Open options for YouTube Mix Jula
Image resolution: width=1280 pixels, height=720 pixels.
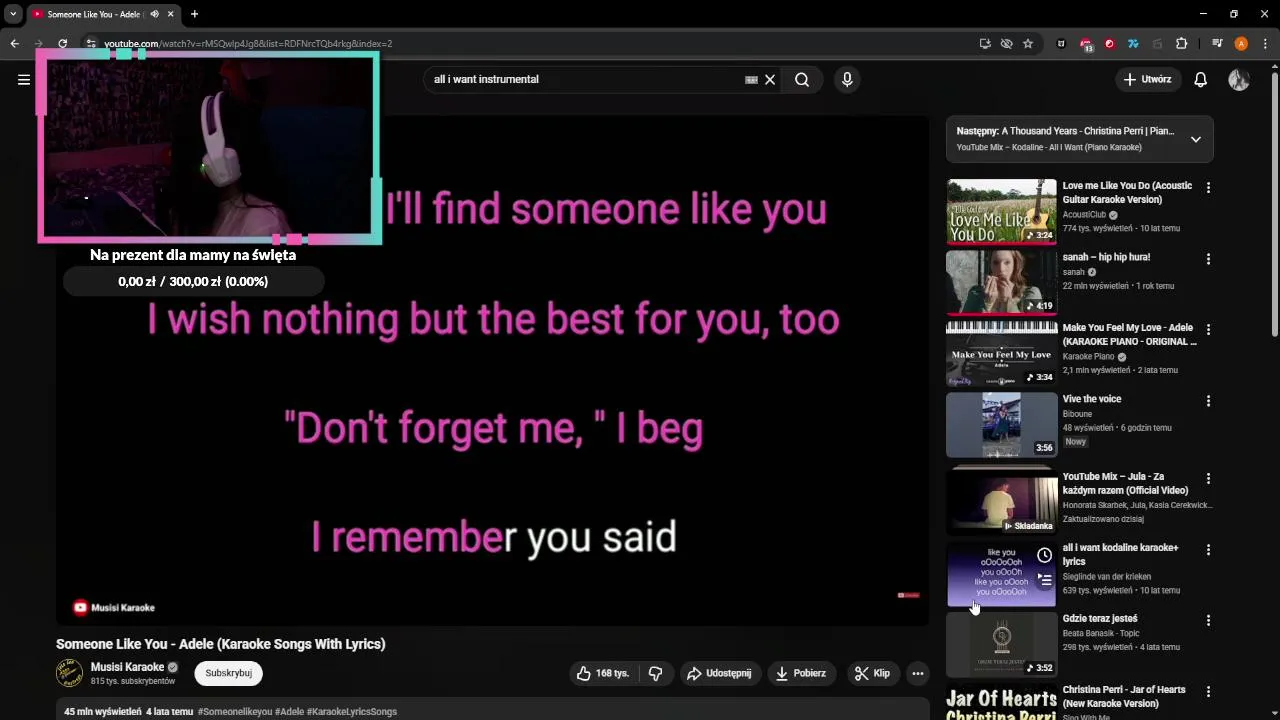1208,479
